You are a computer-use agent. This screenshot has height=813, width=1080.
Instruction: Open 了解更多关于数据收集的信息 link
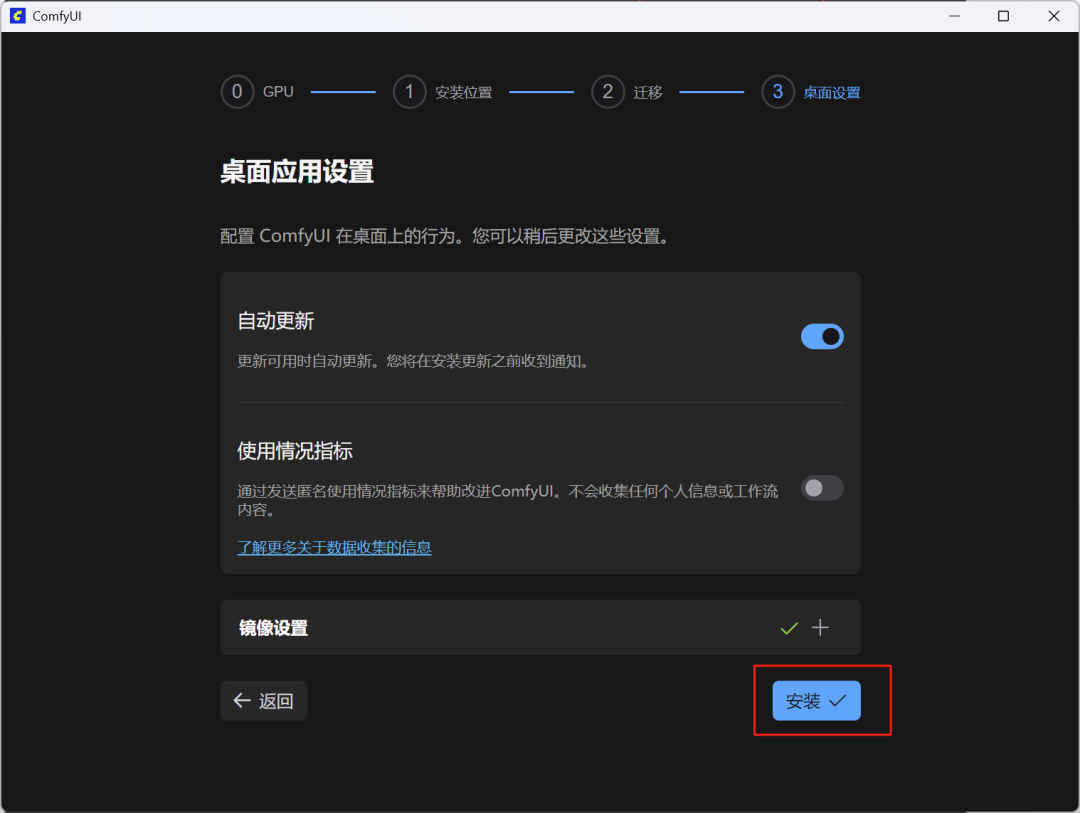coord(334,547)
